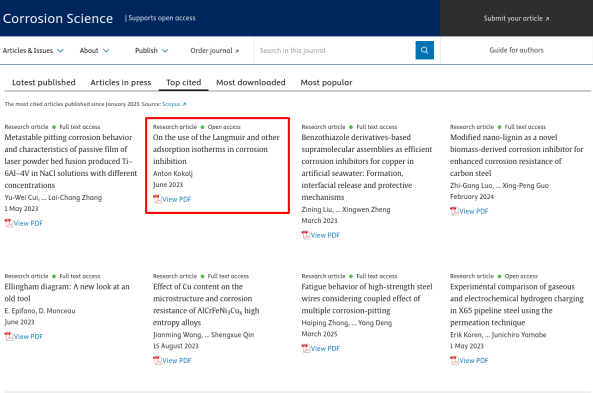Click authors Zining Liu, ... Xingwen Zheng
The width and height of the screenshot is (593, 393).
tap(346, 209)
